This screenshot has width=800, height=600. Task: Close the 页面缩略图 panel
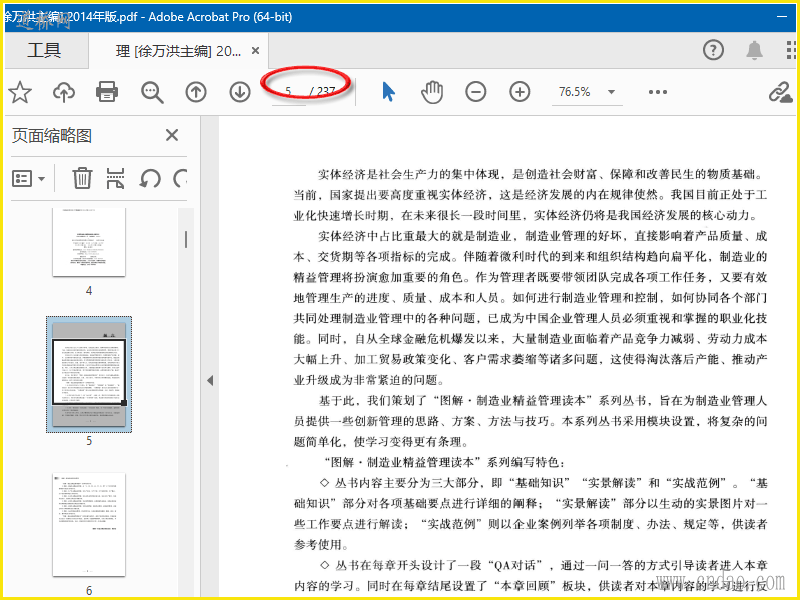(172, 135)
